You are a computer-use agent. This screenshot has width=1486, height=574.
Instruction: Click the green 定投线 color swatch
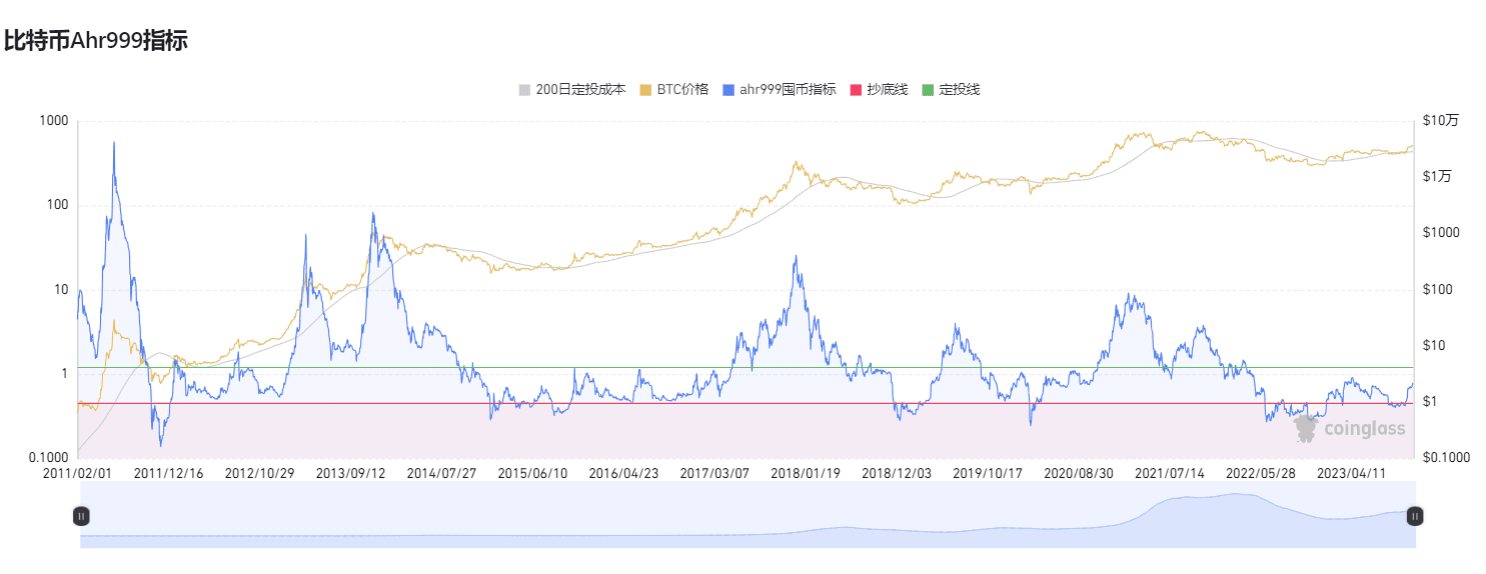(x=929, y=90)
